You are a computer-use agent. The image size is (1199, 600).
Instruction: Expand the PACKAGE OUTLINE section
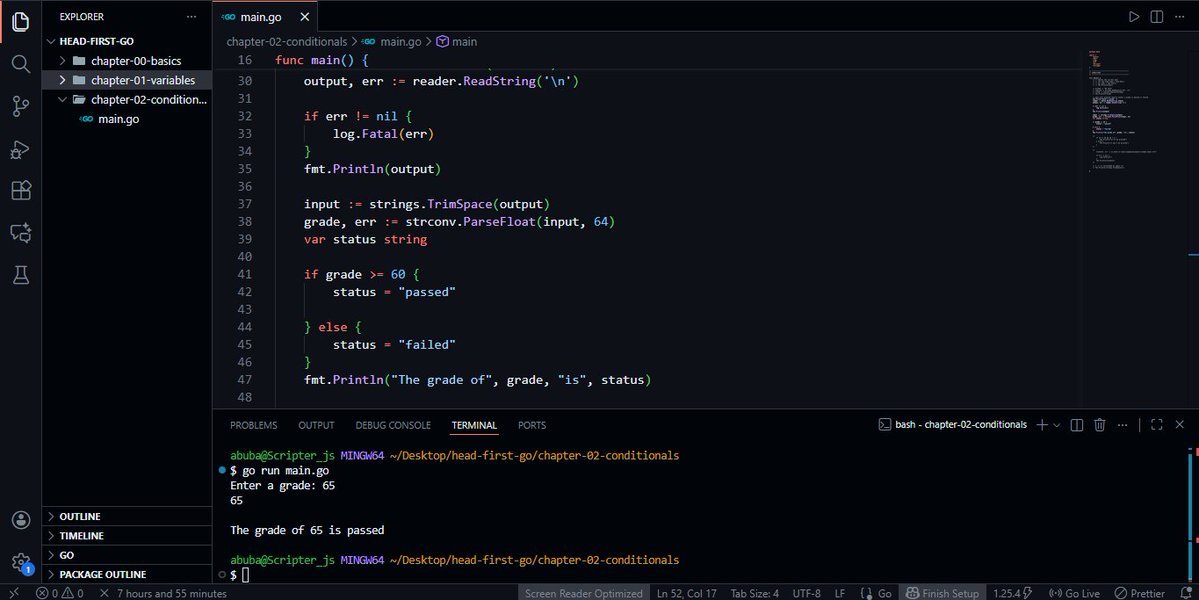pos(127,574)
